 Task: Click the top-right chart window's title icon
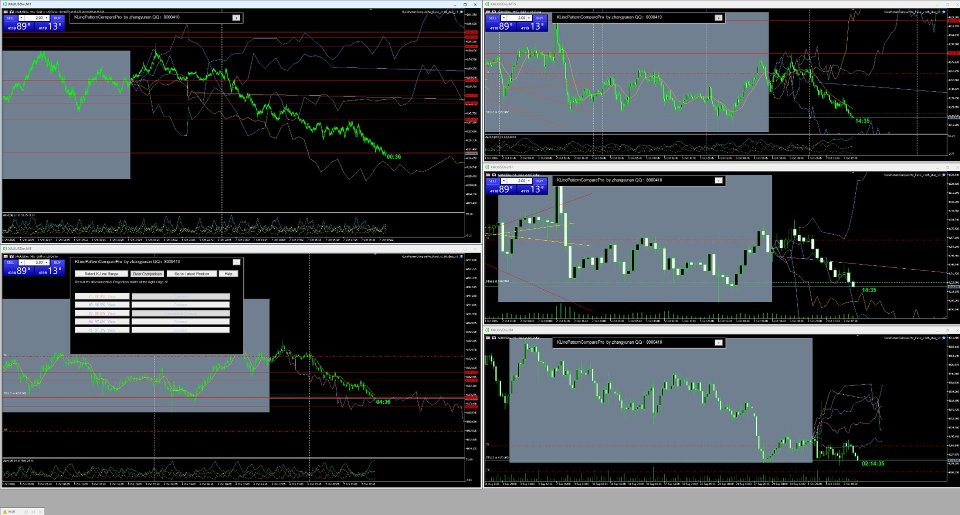pyautogui.click(x=487, y=4)
